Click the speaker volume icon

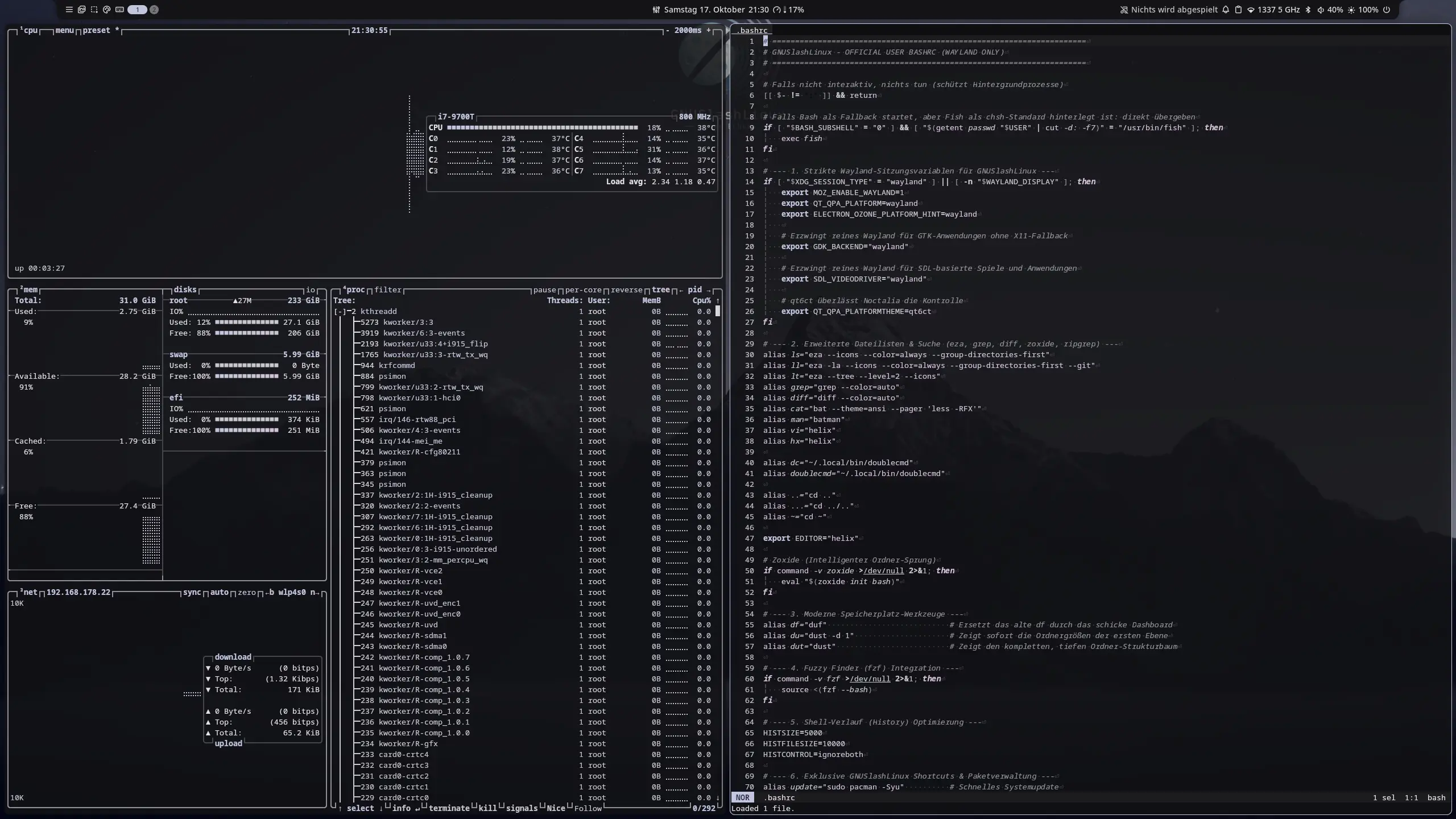tap(1321, 10)
